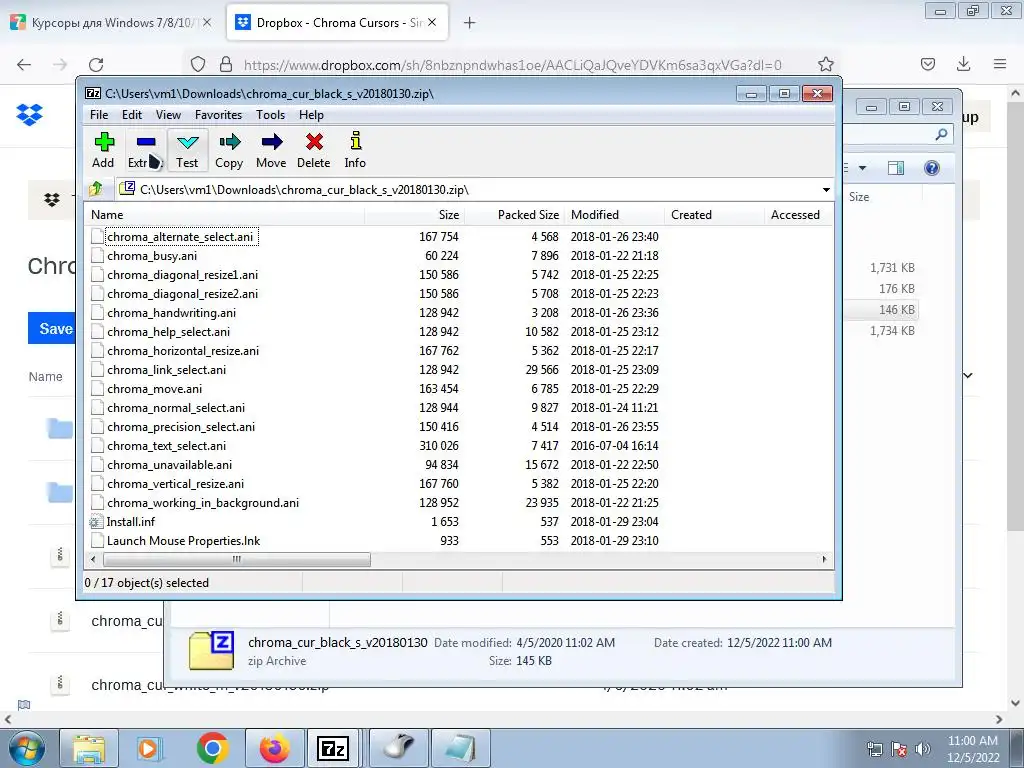Open the Firefox hamburger application menu
Viewport: 1024px width, 768px height.
999,64
